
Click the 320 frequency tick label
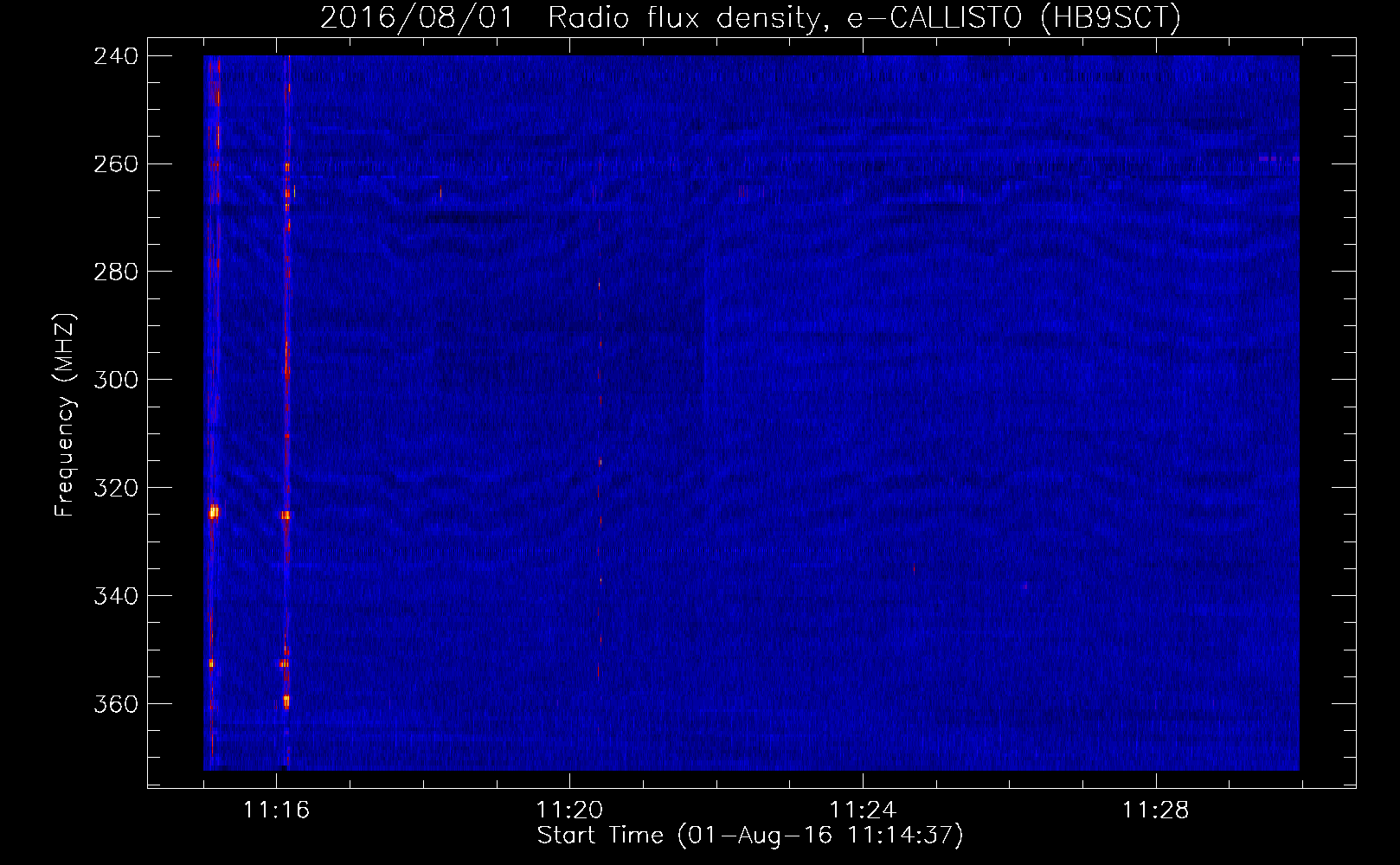click(116, 489)
